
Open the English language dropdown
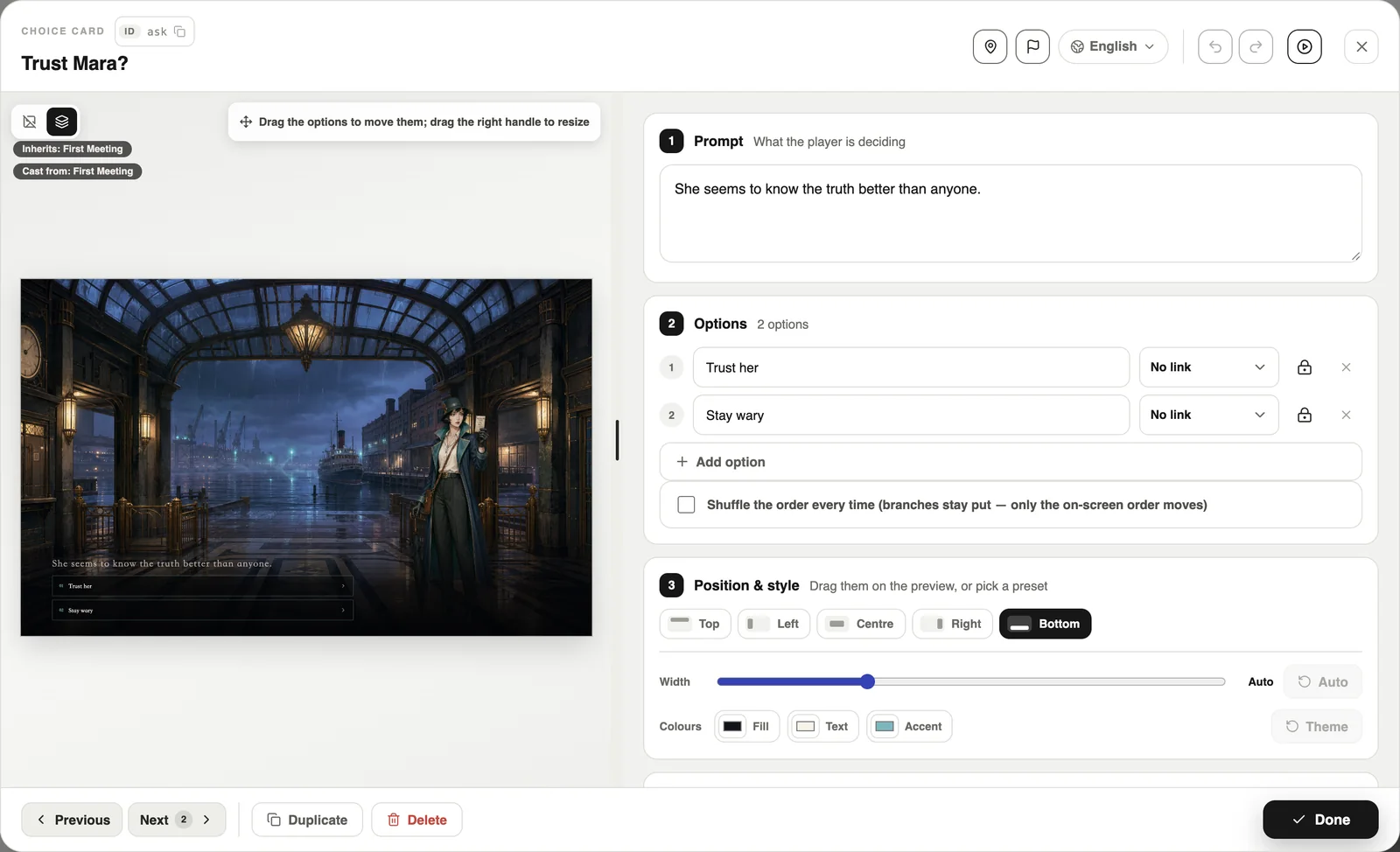coord(1113,46)
